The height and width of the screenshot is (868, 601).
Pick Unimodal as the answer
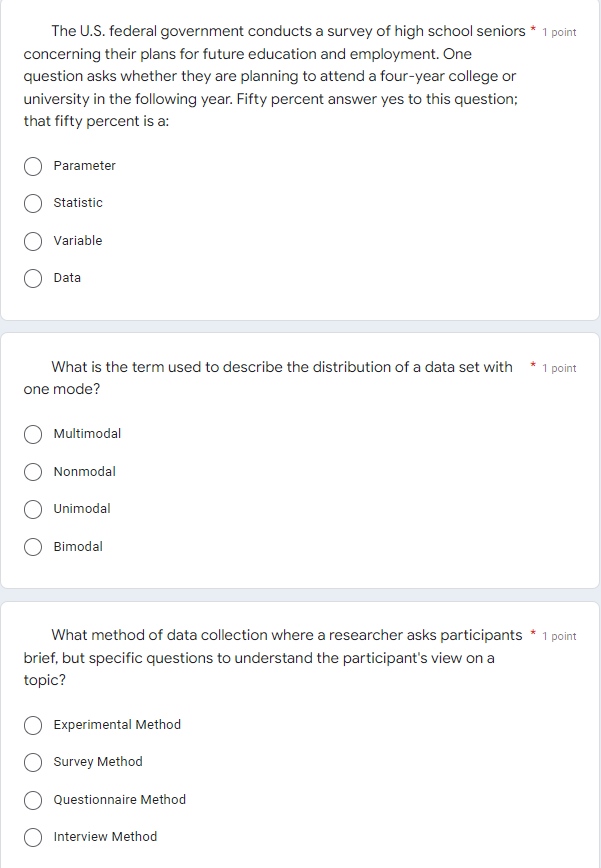33,509
